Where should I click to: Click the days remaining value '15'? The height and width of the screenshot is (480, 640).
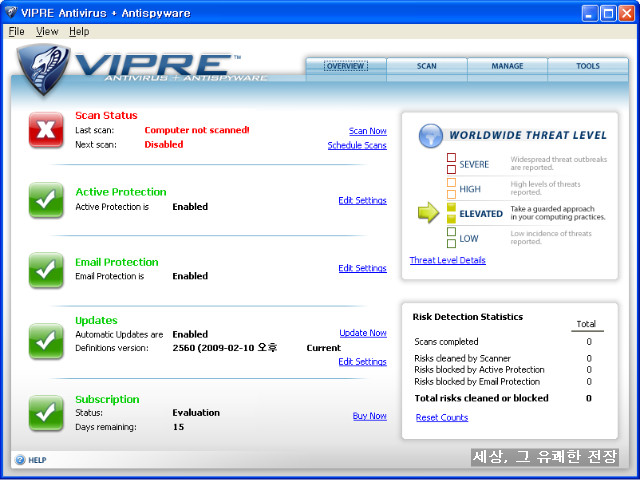[178, 427]
